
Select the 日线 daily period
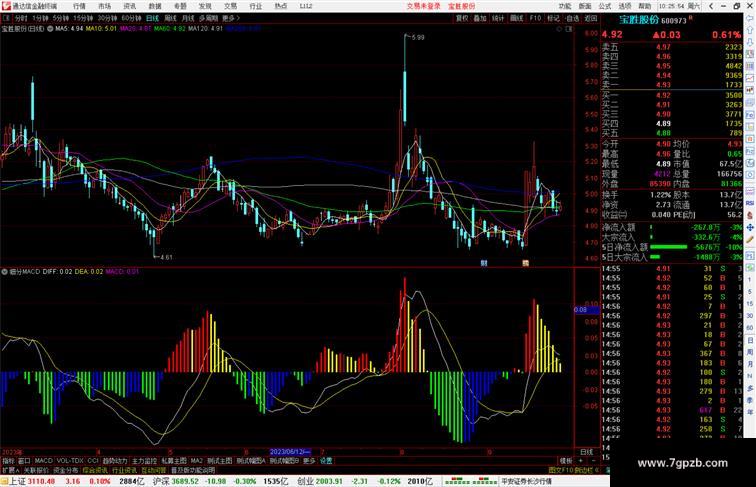click(152, 18)
